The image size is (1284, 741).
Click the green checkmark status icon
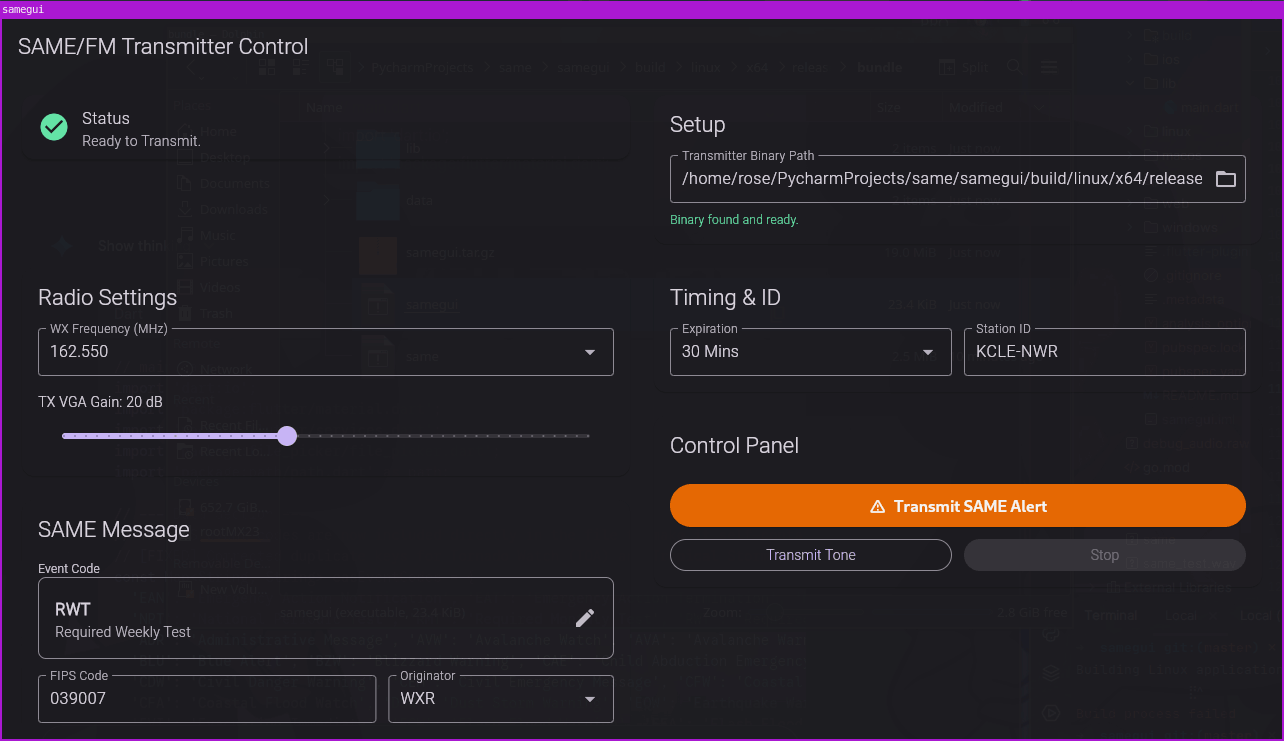click(x=54, y=128)
